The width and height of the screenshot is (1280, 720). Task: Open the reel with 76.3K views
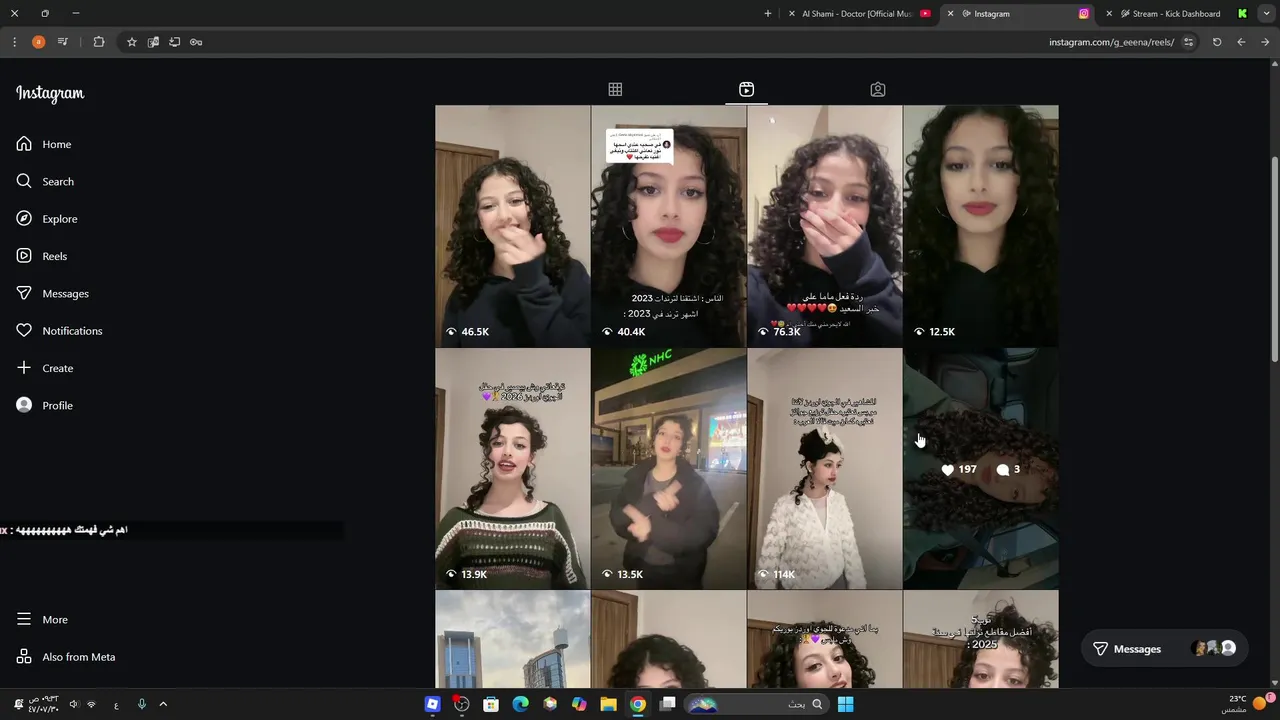coord(824,225)
